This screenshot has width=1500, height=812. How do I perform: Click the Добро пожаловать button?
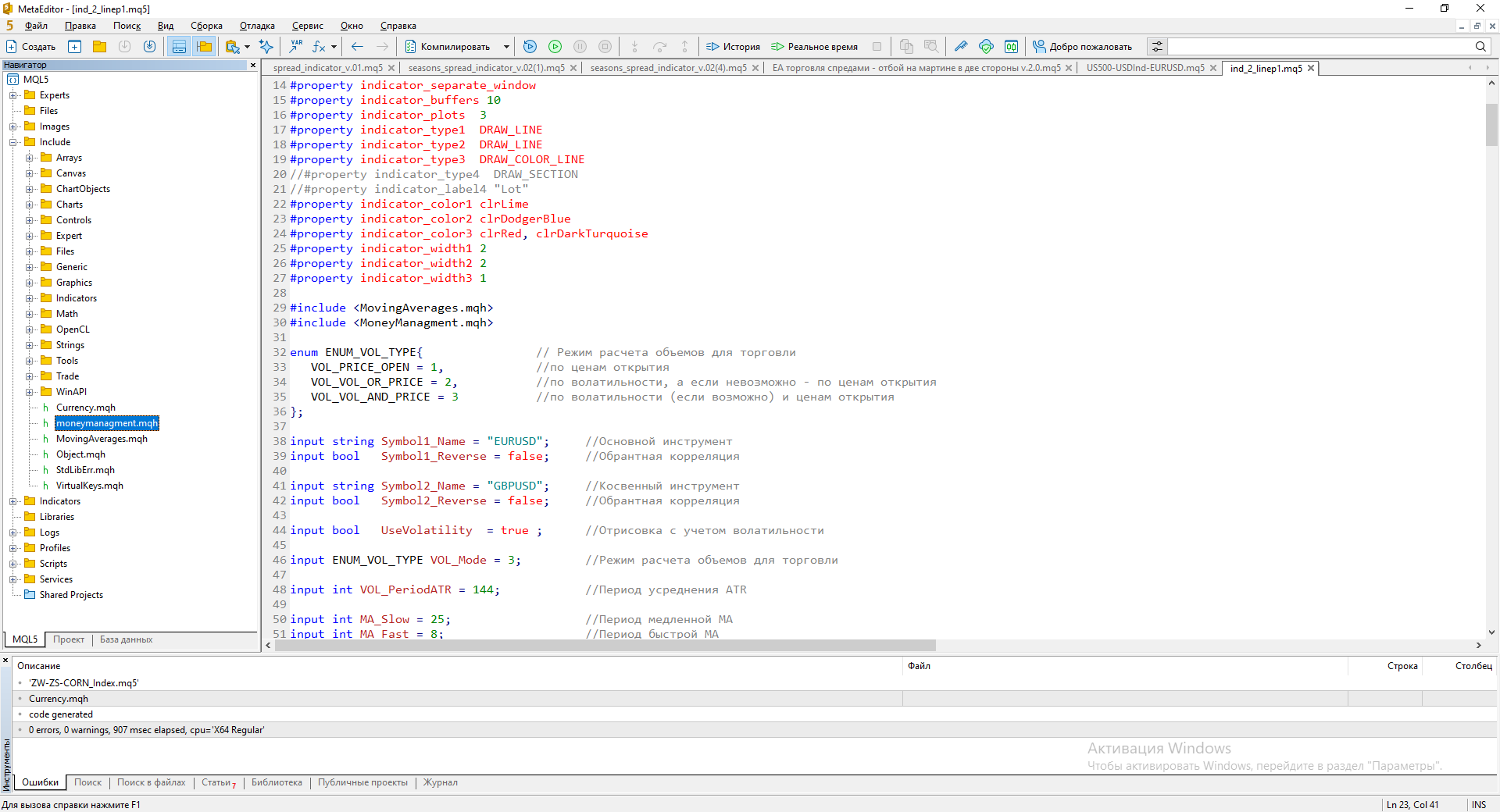tap(1082, 47)
